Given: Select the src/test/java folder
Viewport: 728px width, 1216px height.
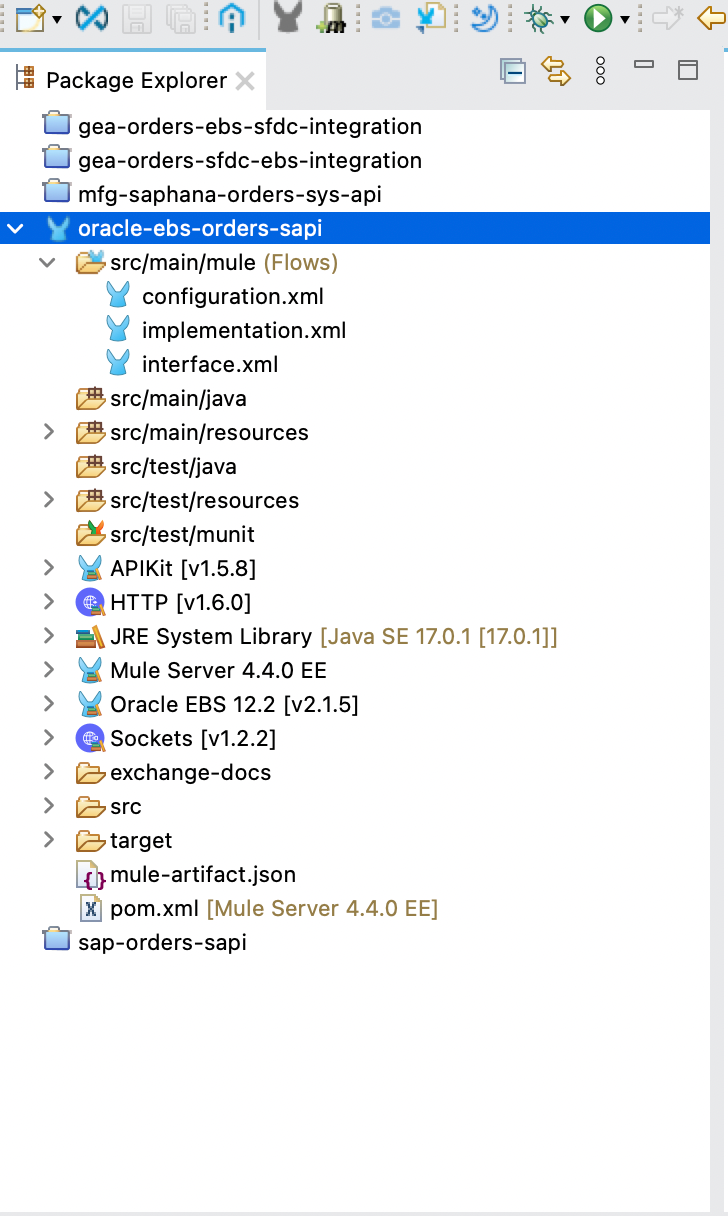Looking at the screenshot, I should pos(173,467).
